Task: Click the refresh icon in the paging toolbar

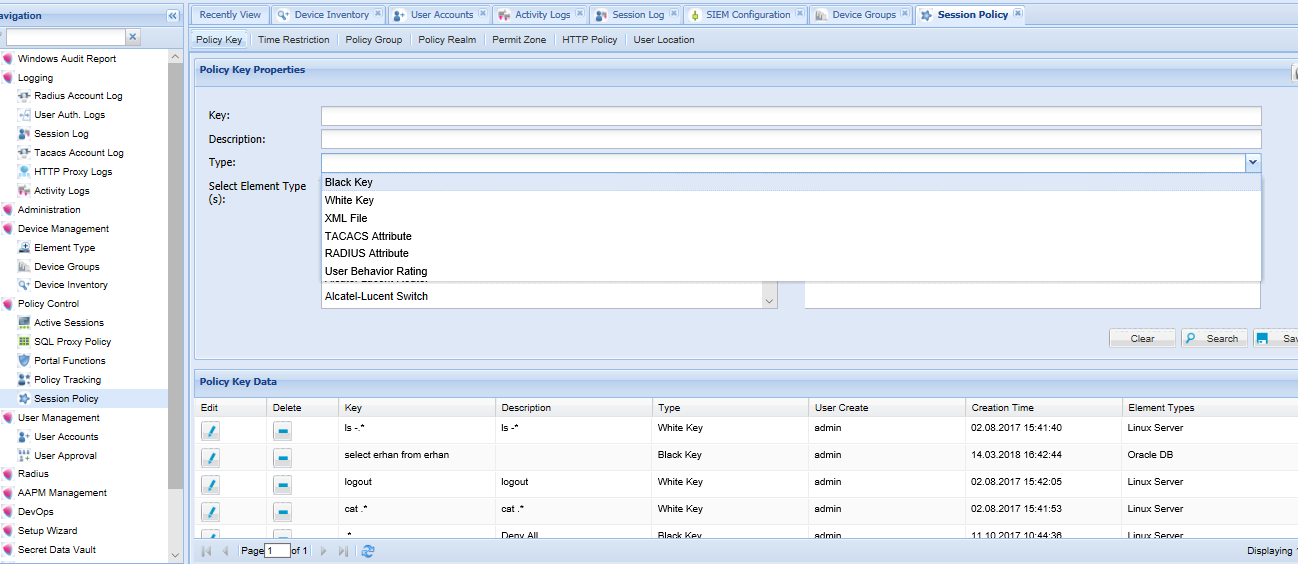Action: point(368,551)
